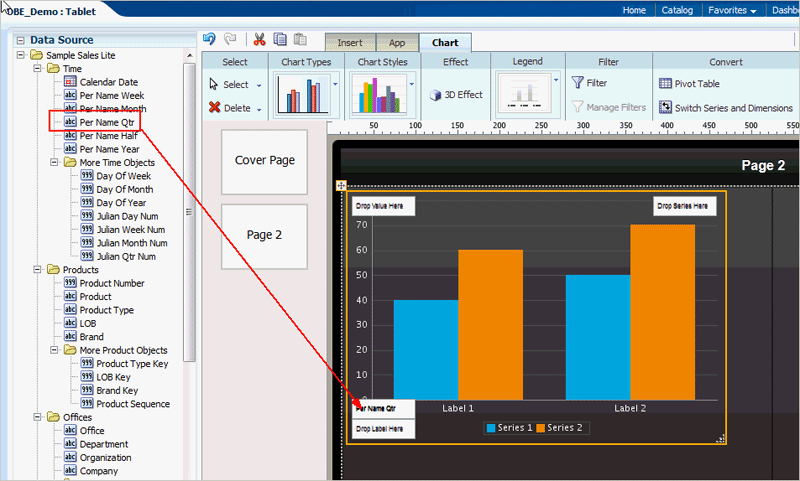Image resolution: width=800 pixels, height=481 pixels.
Task: Click the Undo icon in the toolbar
Action: pos(209,39)
